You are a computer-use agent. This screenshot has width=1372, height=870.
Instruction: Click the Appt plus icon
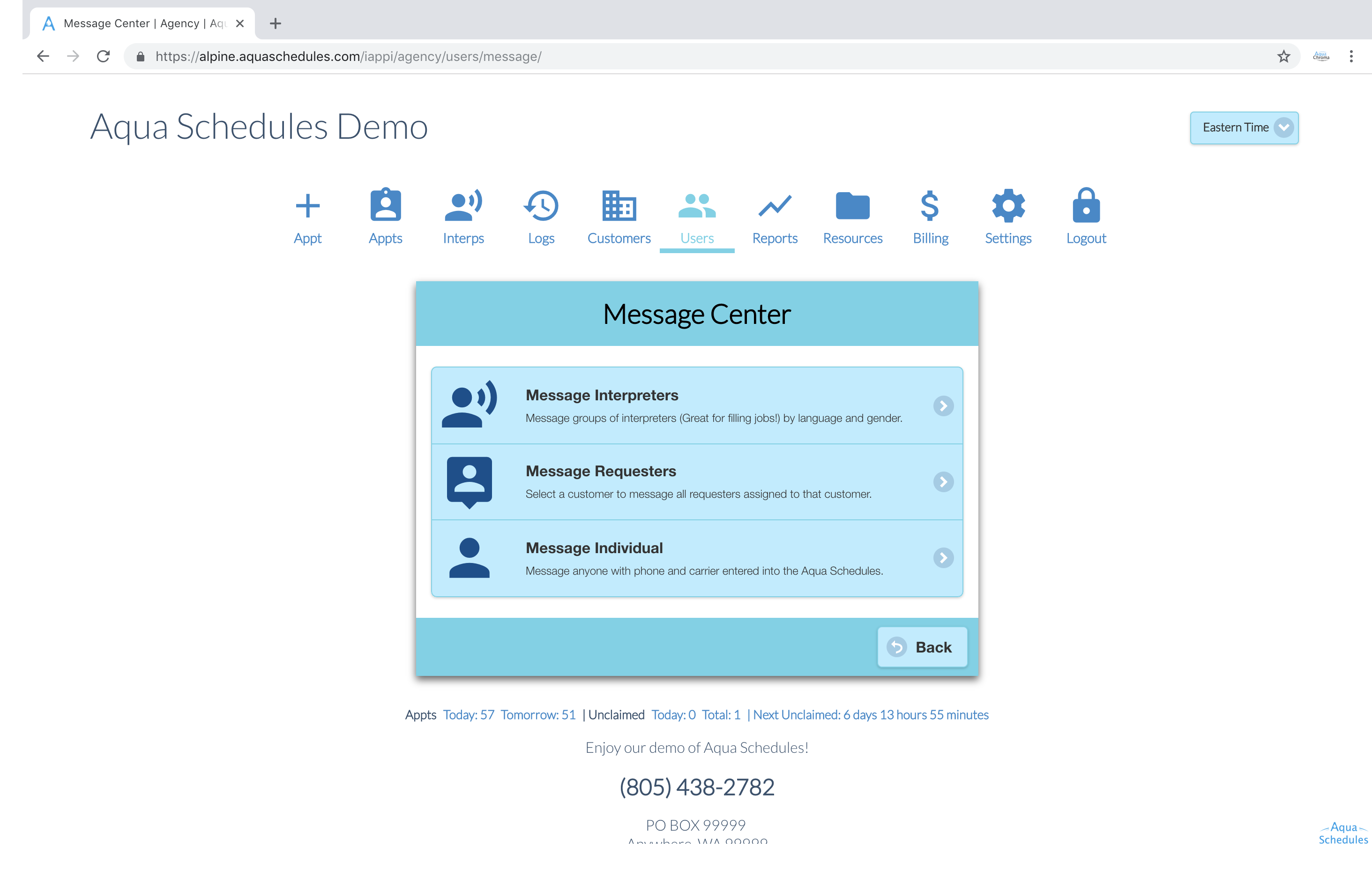click(x=308, y=206)
